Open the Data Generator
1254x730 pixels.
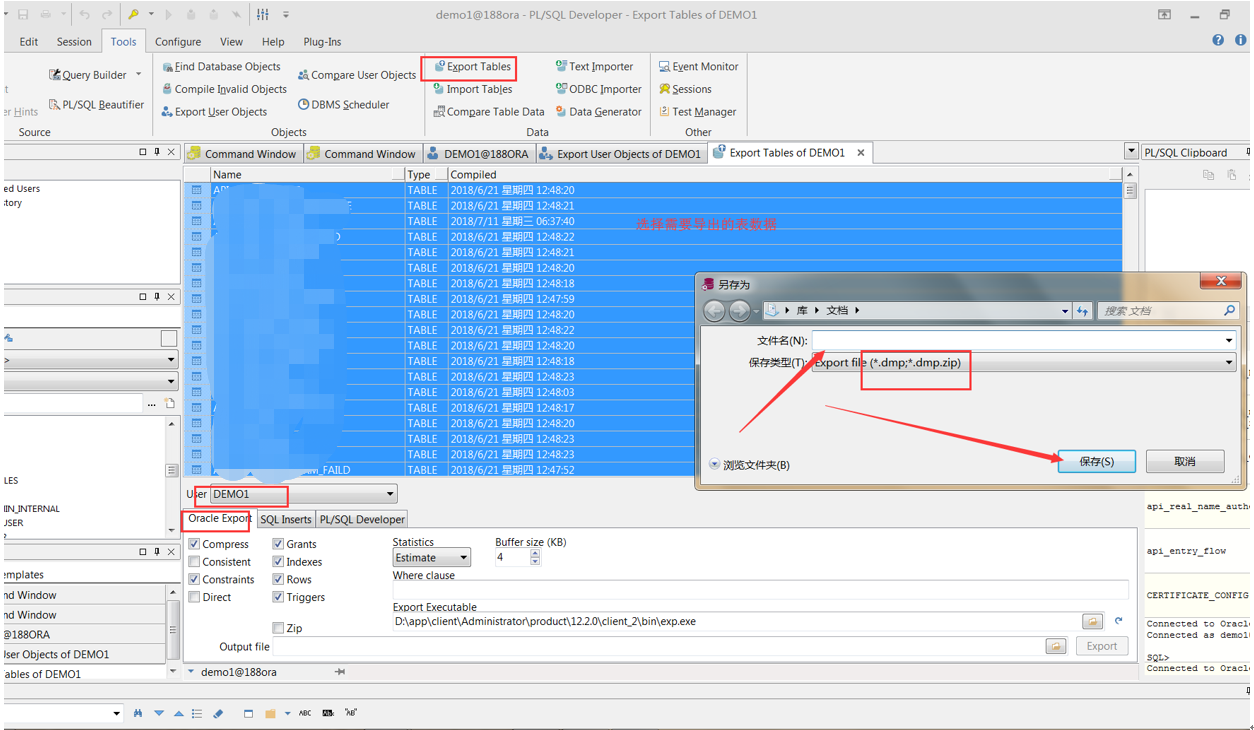tap(599, 112)
